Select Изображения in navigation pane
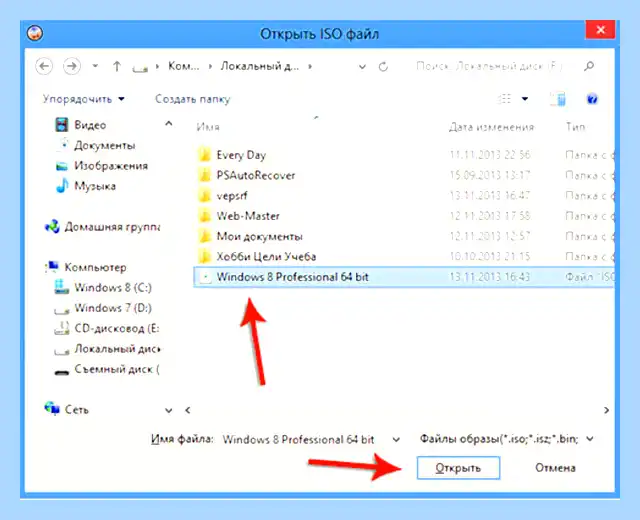The image size is (640, 520). 111,166
